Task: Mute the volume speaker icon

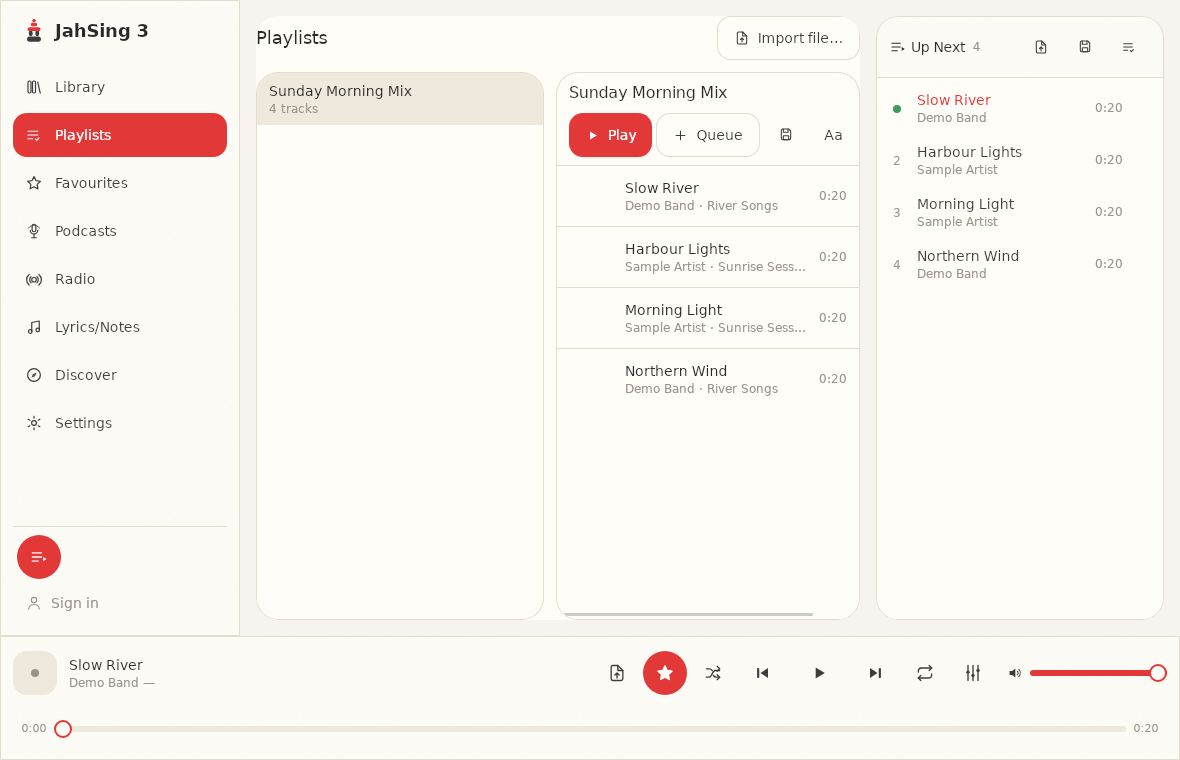Action: click(x=1014, y=673)
